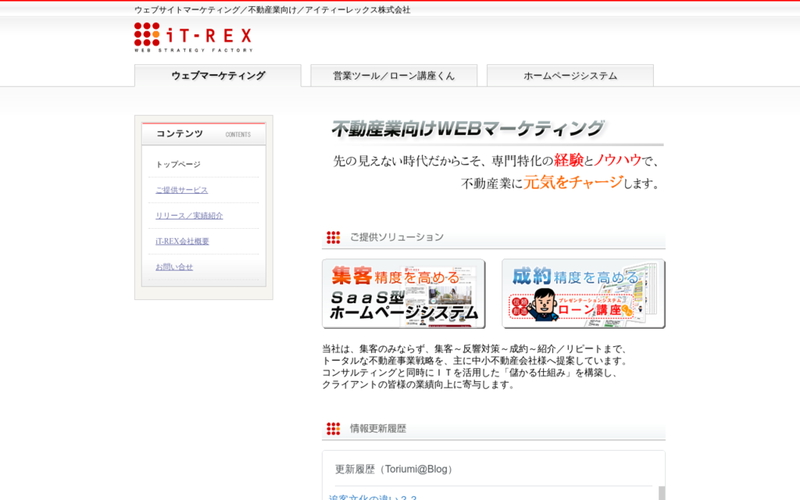Screen dimensions: 800x500
Task: Click the コンテンツ panel header
Action: pyautogui.click(x=204, y=134)
